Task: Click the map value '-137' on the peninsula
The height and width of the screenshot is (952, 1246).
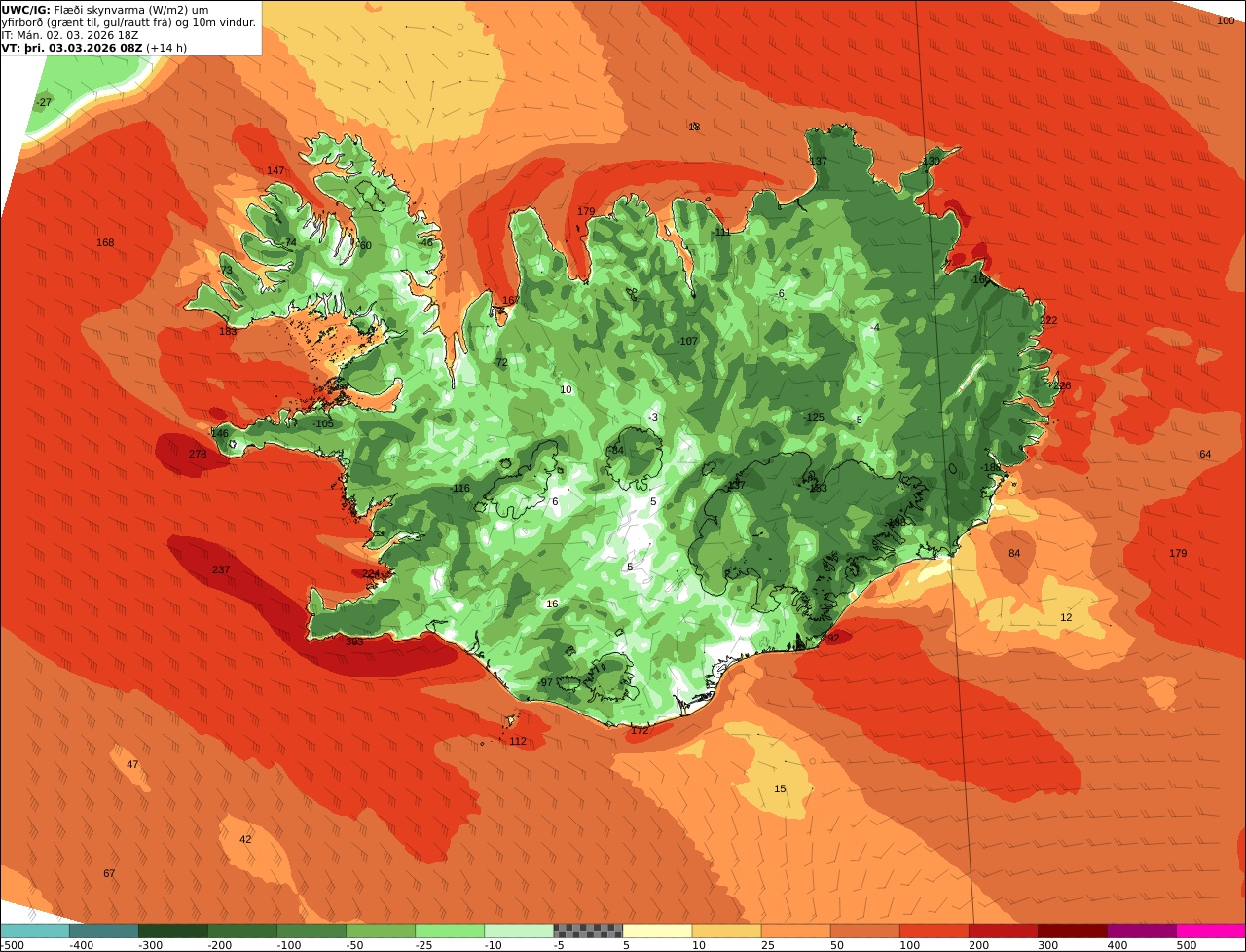Action: (816, 161)
